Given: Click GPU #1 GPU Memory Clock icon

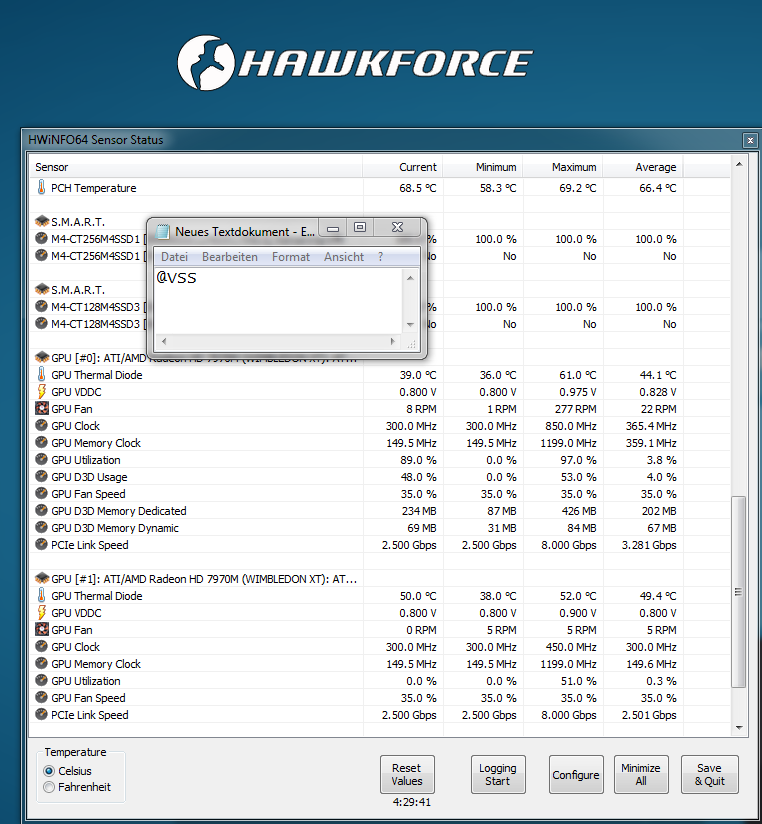Looking at the screenshot, I should [42, 663].
